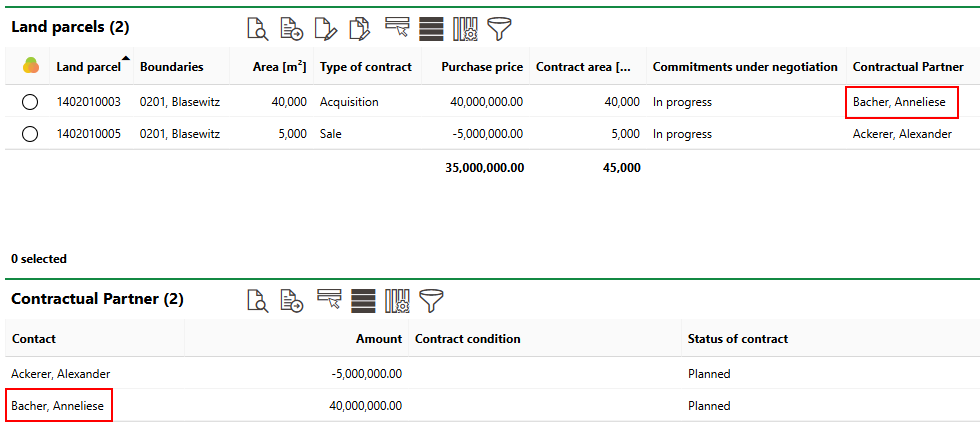This screenshot has height=431, width=980.
Task: Sort by the truncated Contract area column header
Action: coord(583,67)
